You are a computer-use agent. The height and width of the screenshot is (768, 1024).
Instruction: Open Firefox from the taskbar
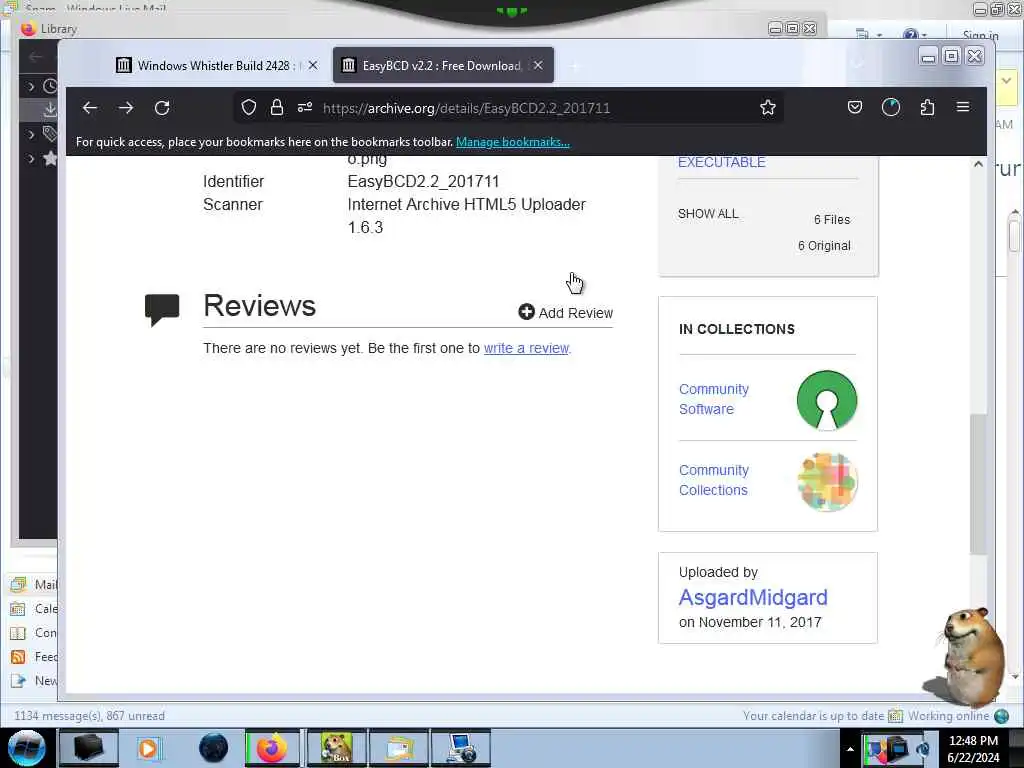coord(272,748)
